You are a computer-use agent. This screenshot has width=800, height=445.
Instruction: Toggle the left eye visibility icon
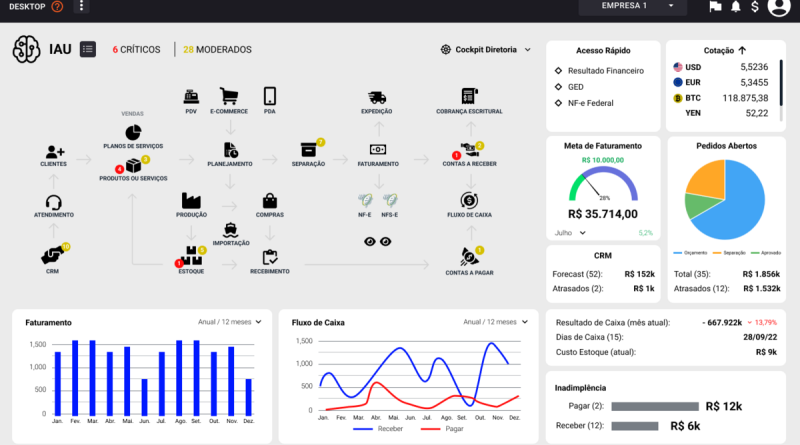[x=370, y=241]
